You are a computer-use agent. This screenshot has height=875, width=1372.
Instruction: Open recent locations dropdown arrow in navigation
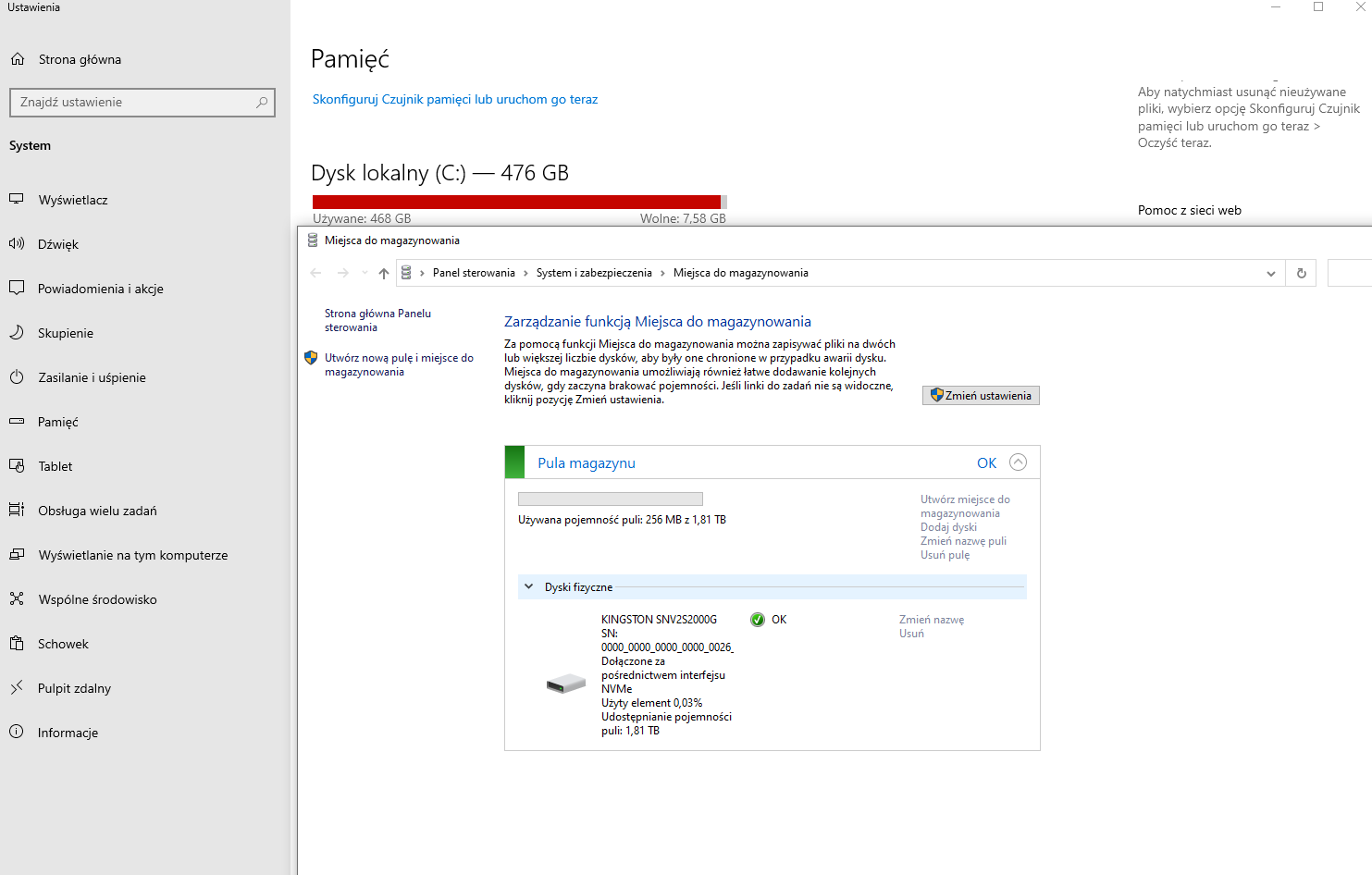click(x=365, y=273)
